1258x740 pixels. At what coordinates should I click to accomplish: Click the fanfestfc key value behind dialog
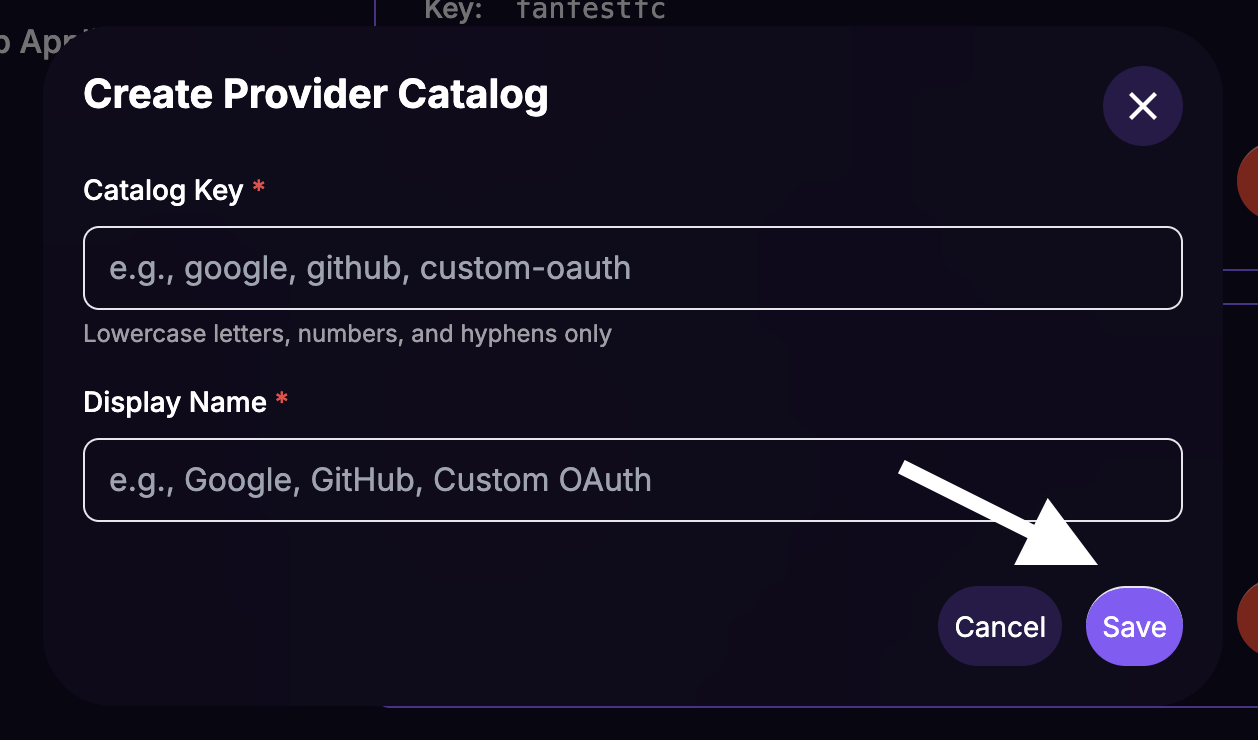pyautogui.click(x=591, y=11)
